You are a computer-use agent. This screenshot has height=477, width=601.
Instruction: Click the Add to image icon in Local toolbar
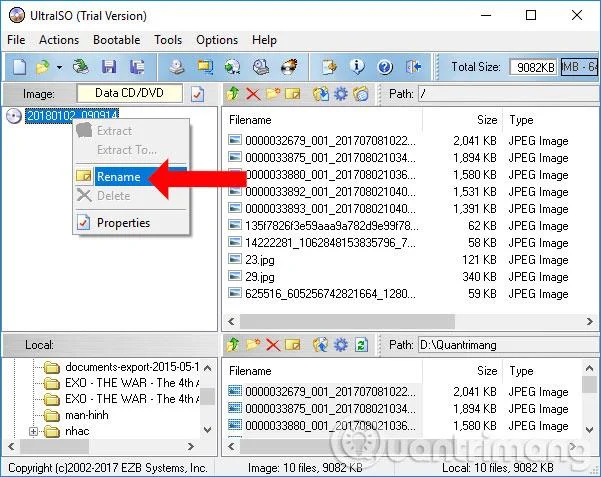coord(321,345)
